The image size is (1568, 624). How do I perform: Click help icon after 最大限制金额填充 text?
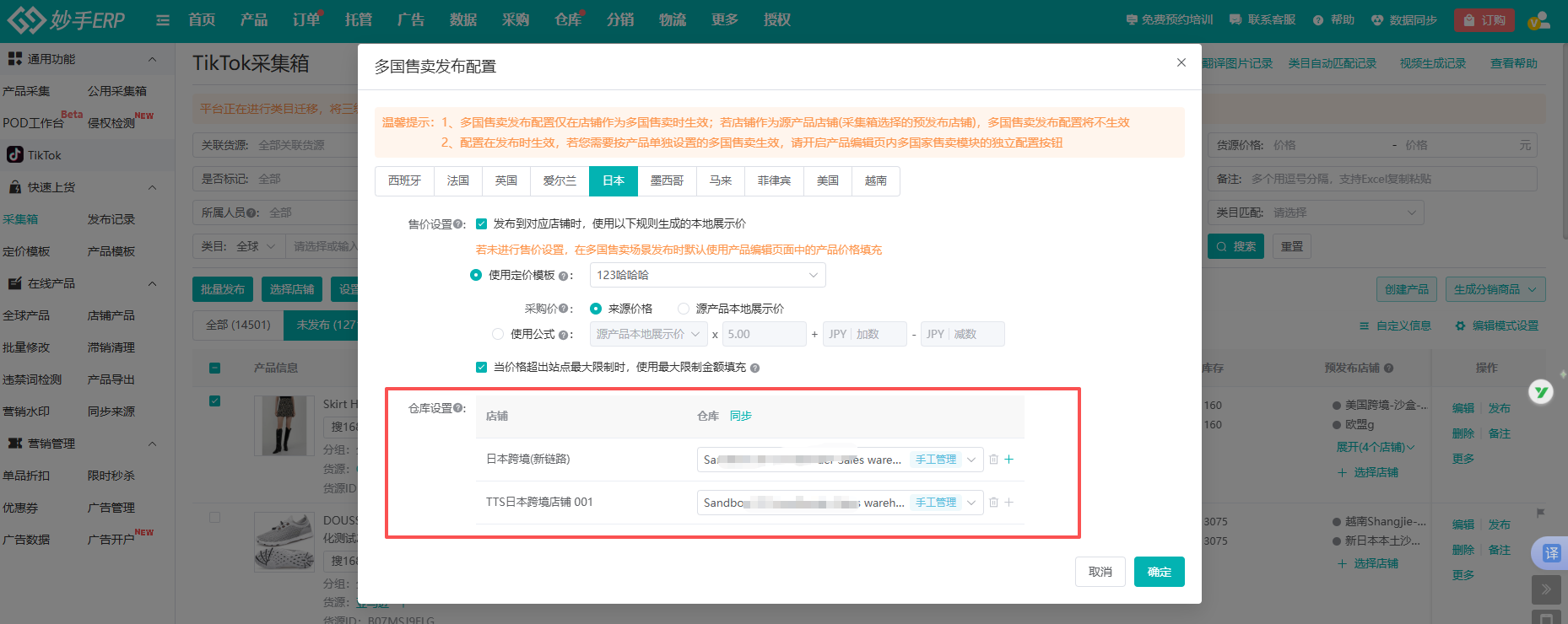coord(754,368)
